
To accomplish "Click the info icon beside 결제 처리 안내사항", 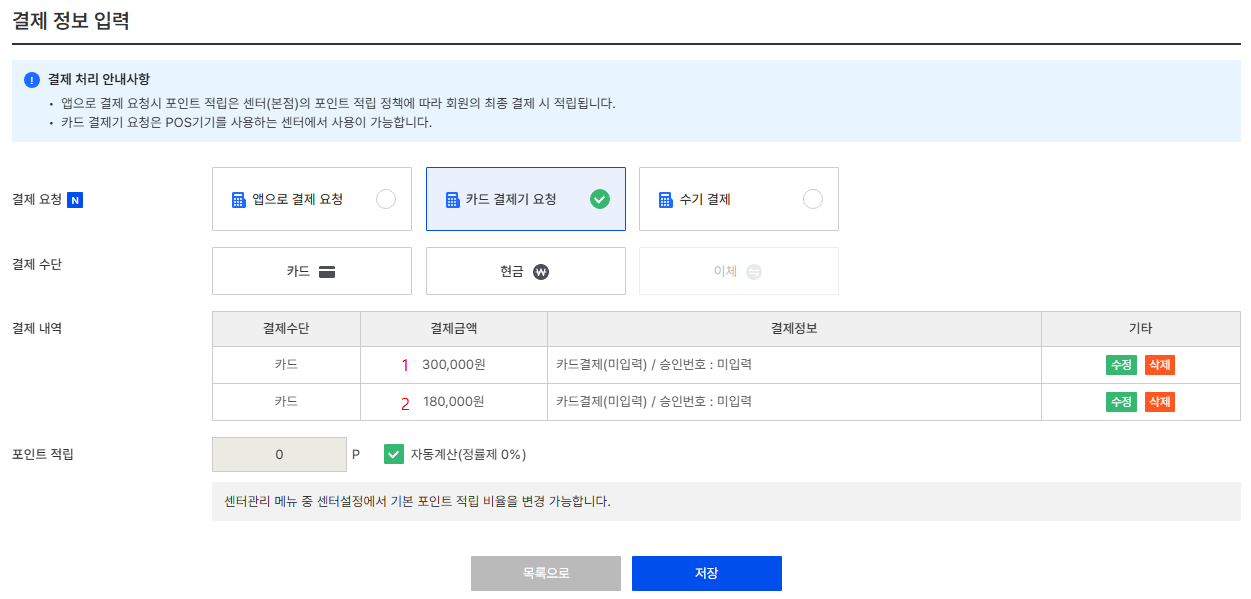I will (x=32, y=80).
